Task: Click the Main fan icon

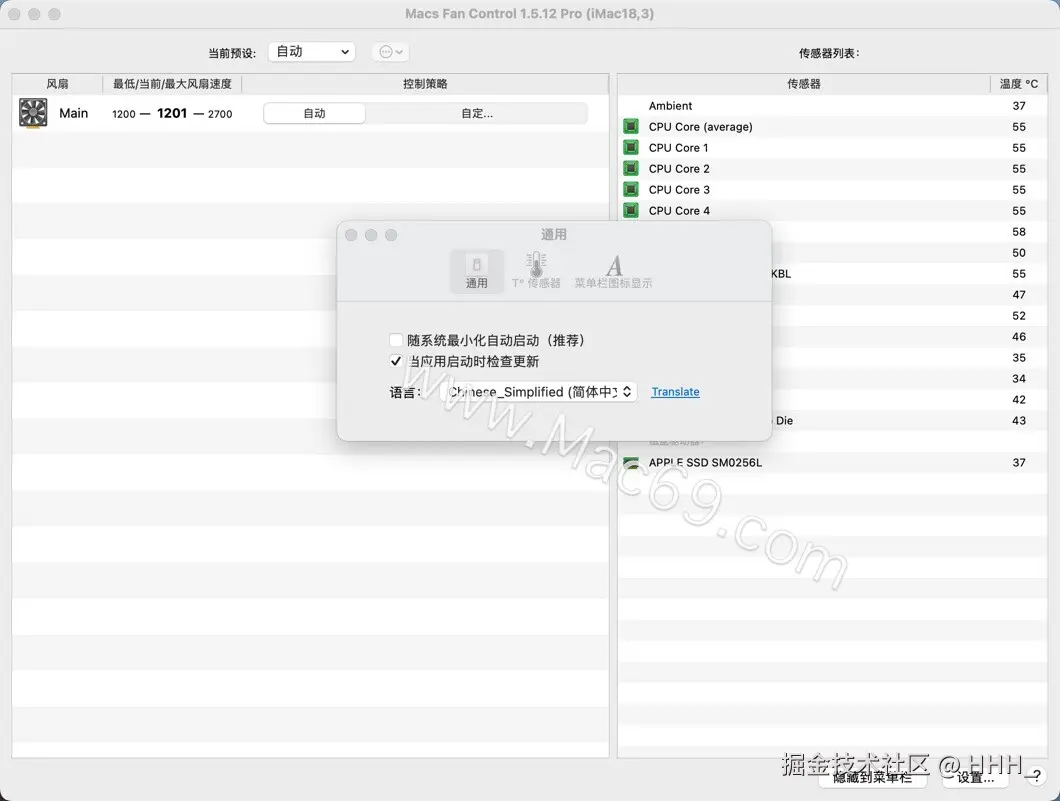Action: pyautogui.click(x=33, y=113)
